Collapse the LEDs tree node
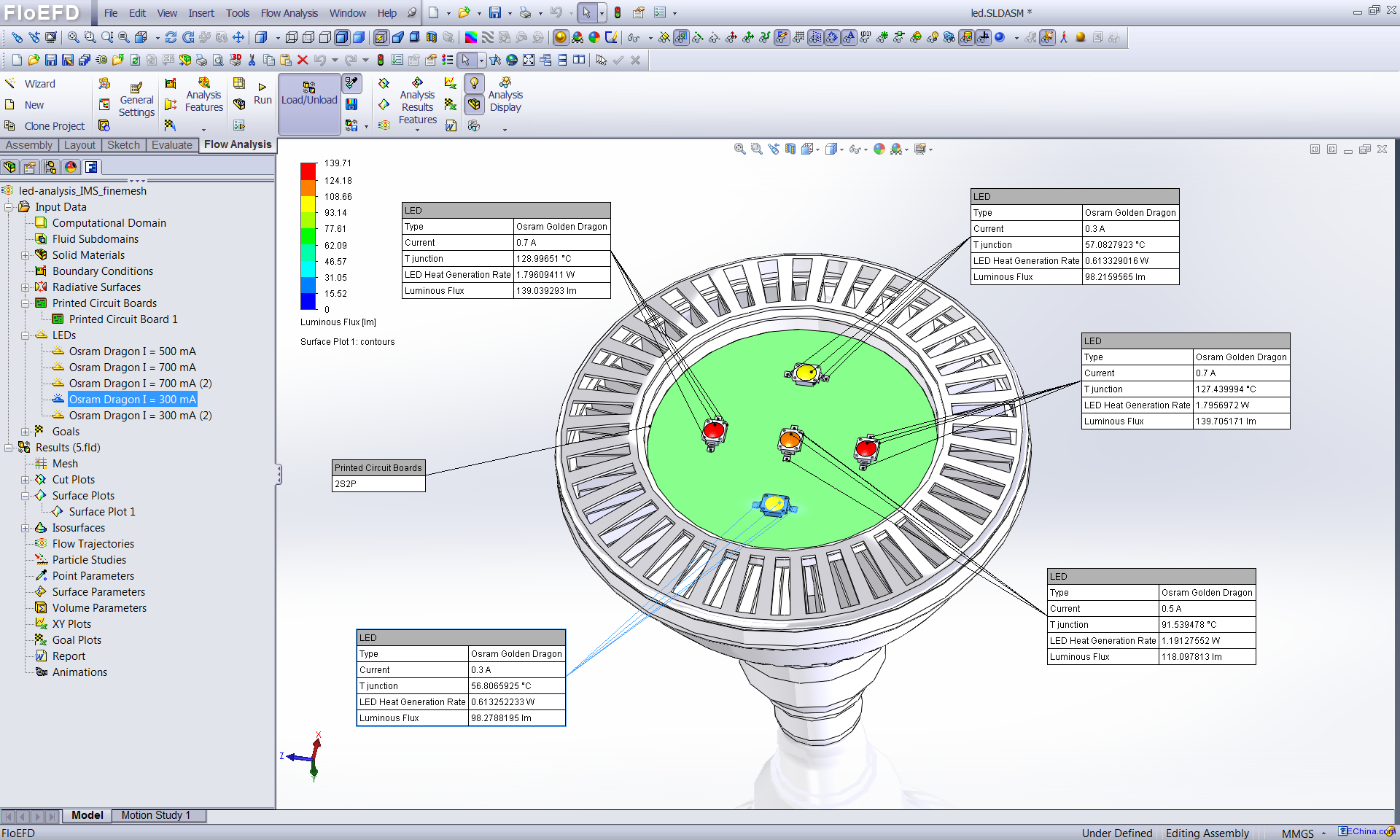Screen dimensions: 1400x840 coord(25,335)
